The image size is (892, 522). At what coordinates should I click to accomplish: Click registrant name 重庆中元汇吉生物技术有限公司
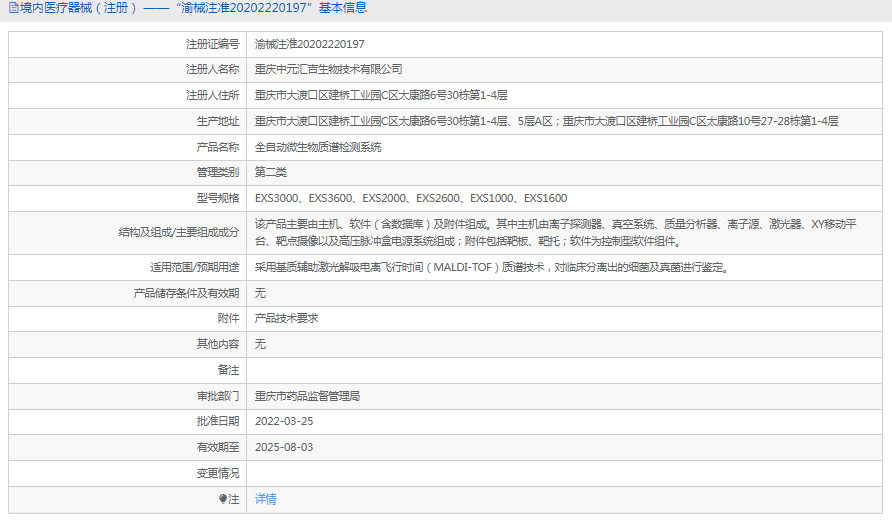[328, 69]
